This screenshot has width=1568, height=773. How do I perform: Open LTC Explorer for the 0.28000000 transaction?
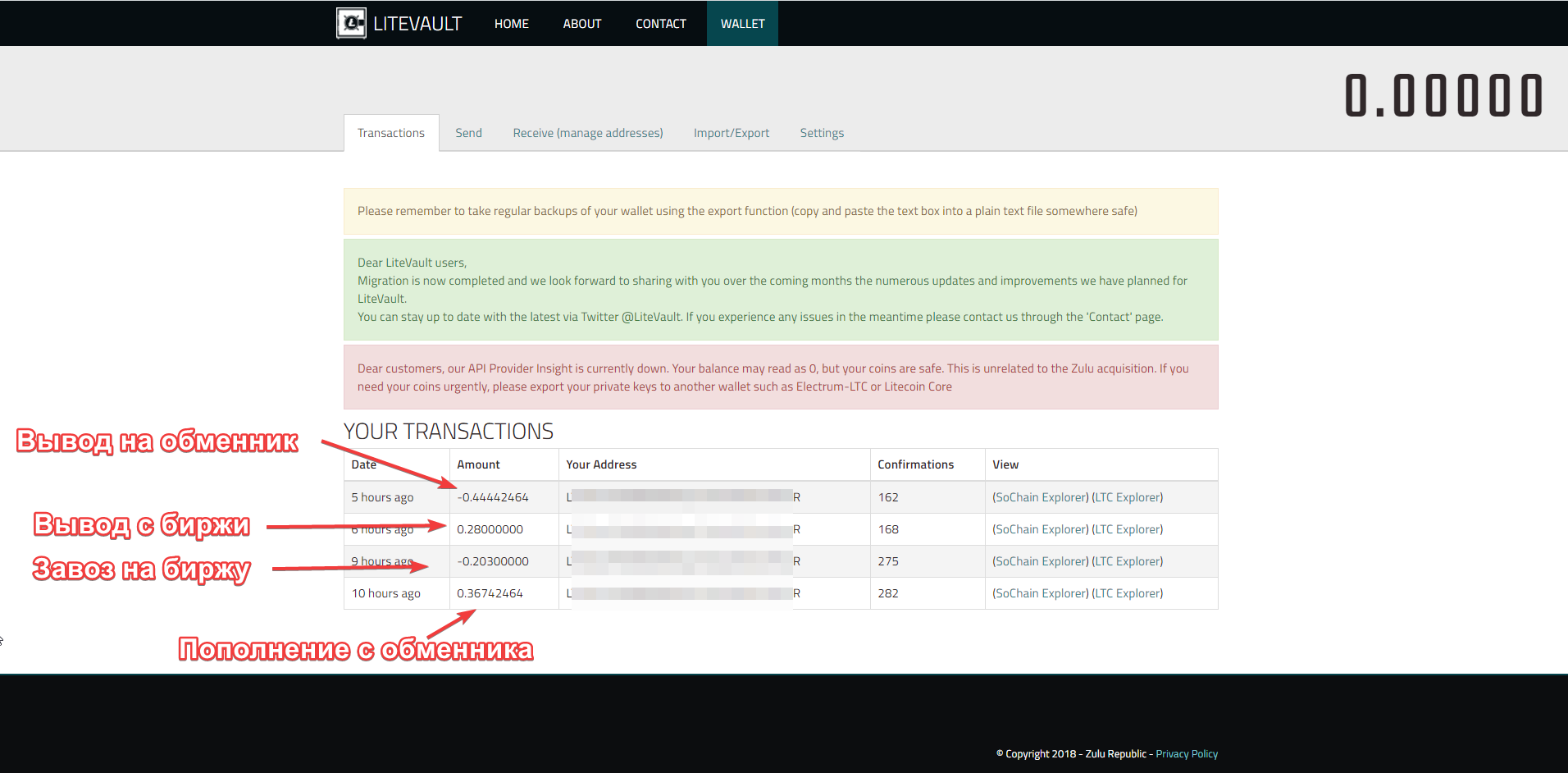click(1128, 529)
